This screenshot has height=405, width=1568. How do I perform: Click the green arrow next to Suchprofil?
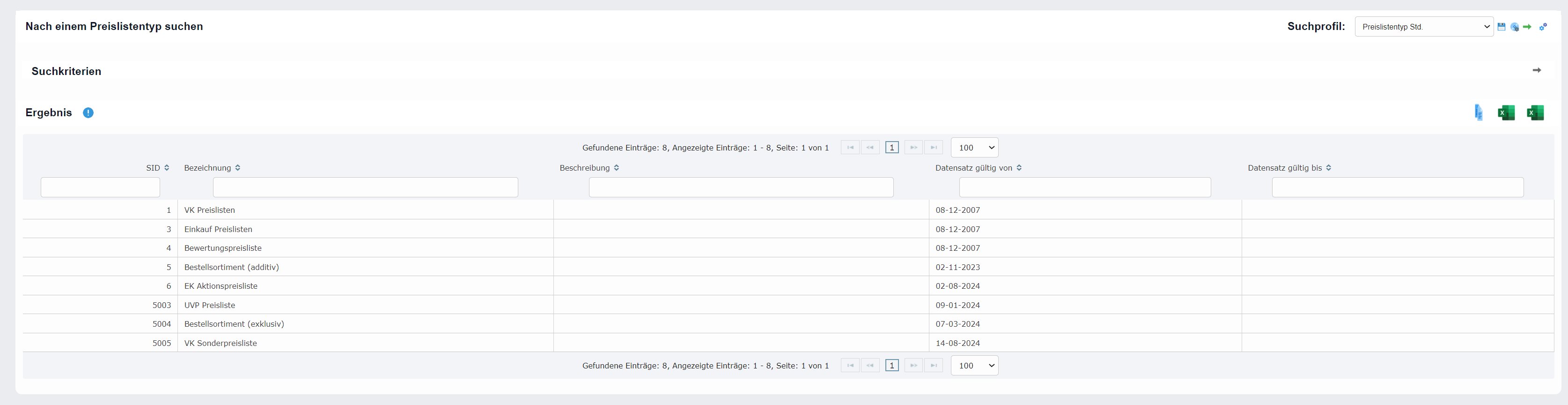click(x=1527, y=27)
